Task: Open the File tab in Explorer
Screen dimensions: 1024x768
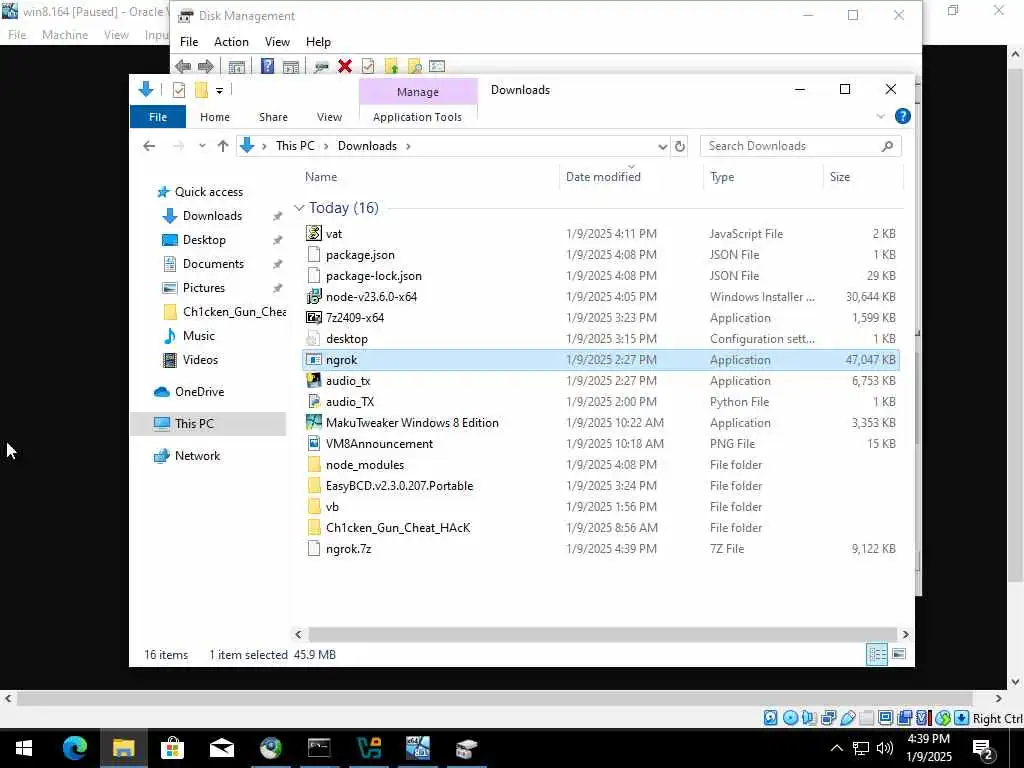Action: coord(157,117)
